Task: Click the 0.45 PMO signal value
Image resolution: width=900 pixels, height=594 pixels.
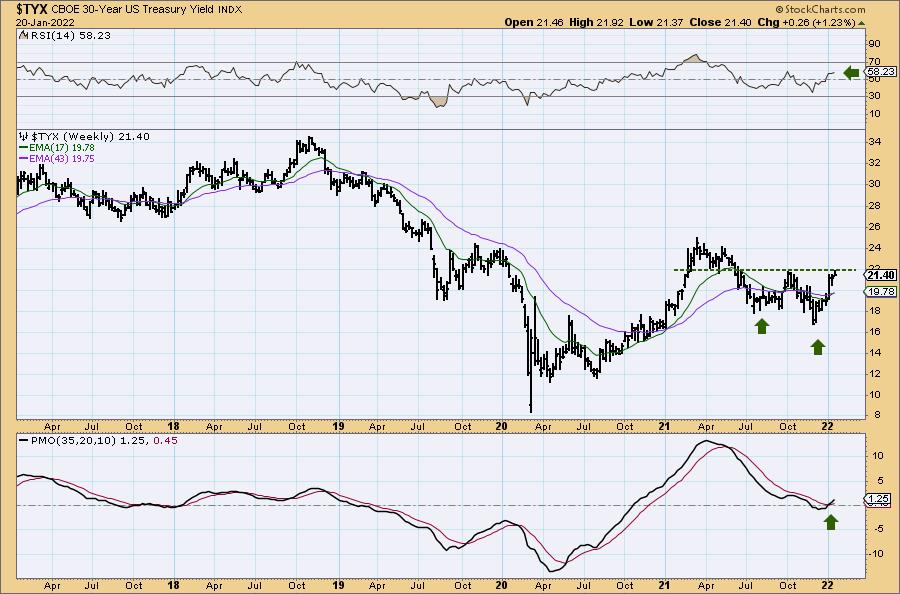Action: tap(166, 441)
